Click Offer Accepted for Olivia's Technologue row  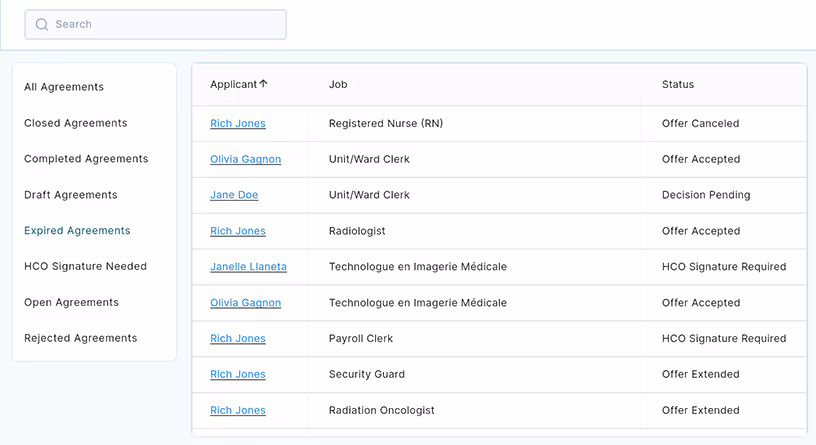click(701, 302)
